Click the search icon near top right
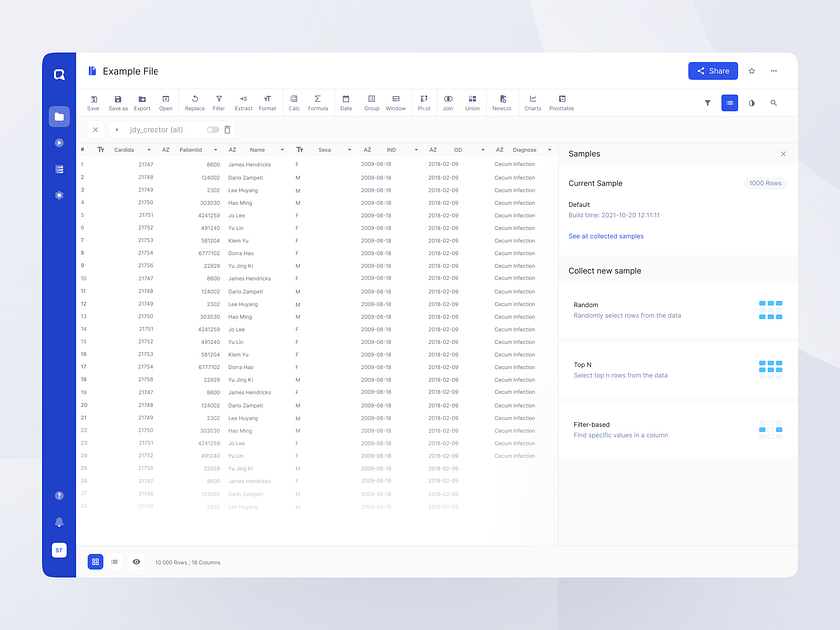This screenshot has height=630, width=840. [774, 103]
